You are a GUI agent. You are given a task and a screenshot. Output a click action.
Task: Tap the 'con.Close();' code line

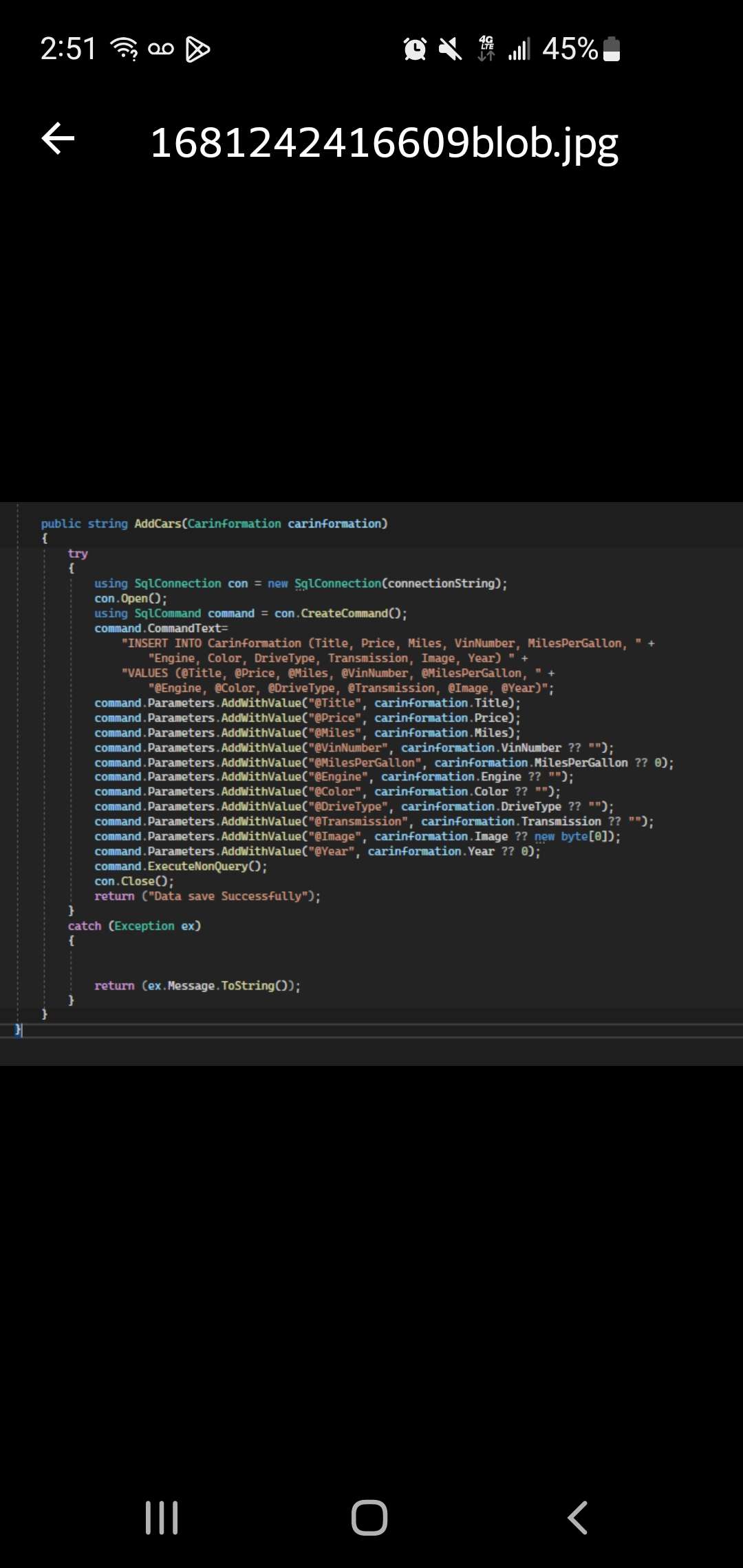pyautogui.click(x=134, y=881)
